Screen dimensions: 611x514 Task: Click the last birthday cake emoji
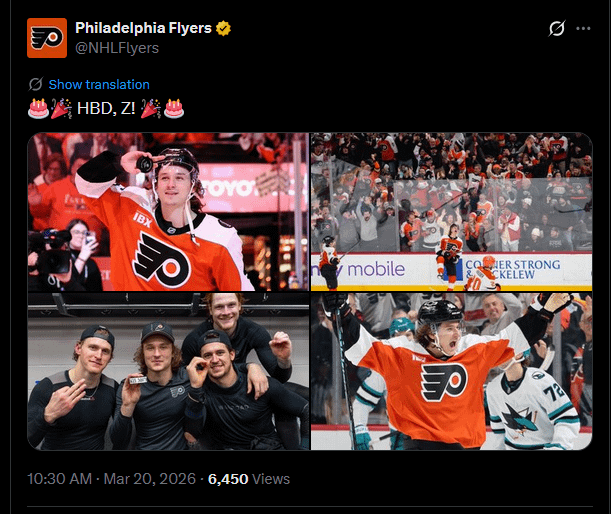click(174, 108)
